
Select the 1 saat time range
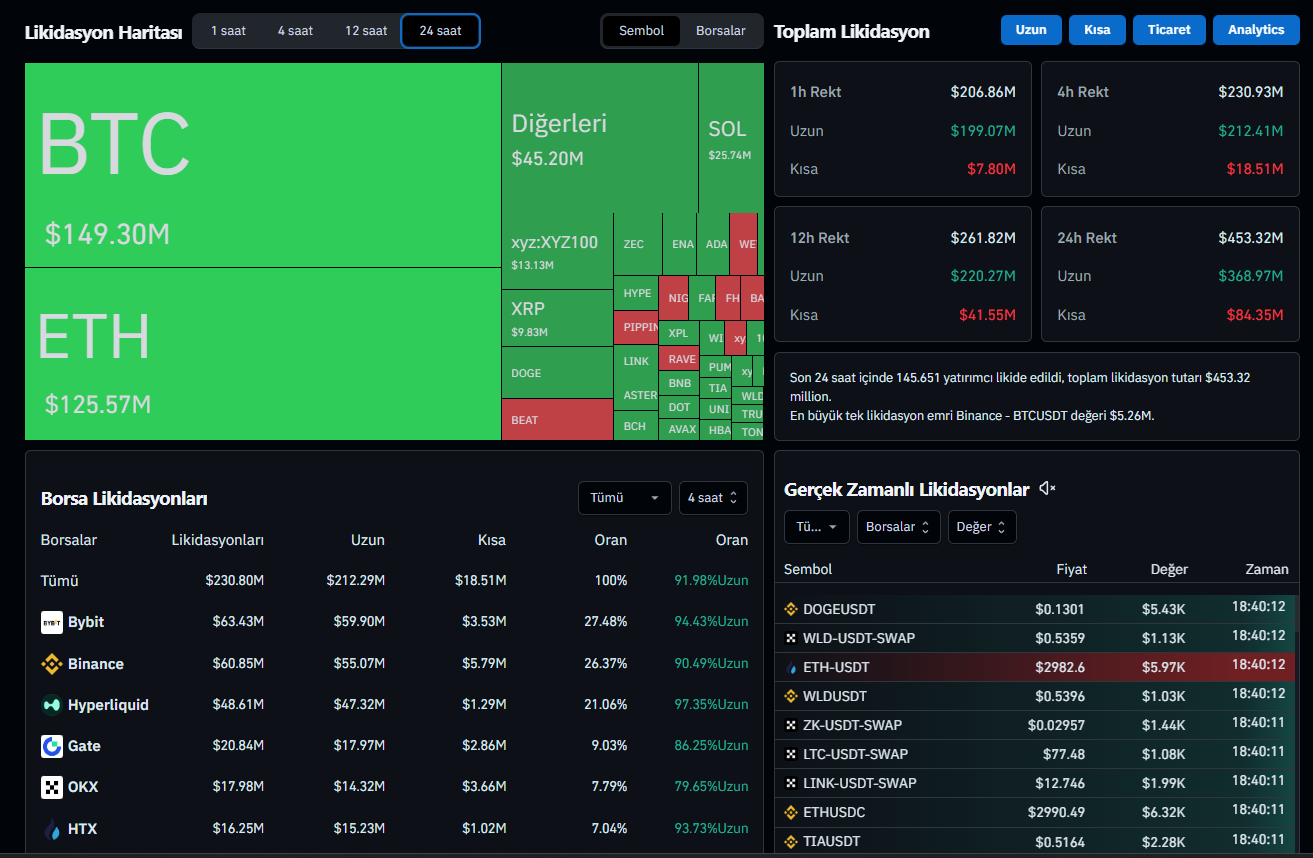tap(228, 31)
